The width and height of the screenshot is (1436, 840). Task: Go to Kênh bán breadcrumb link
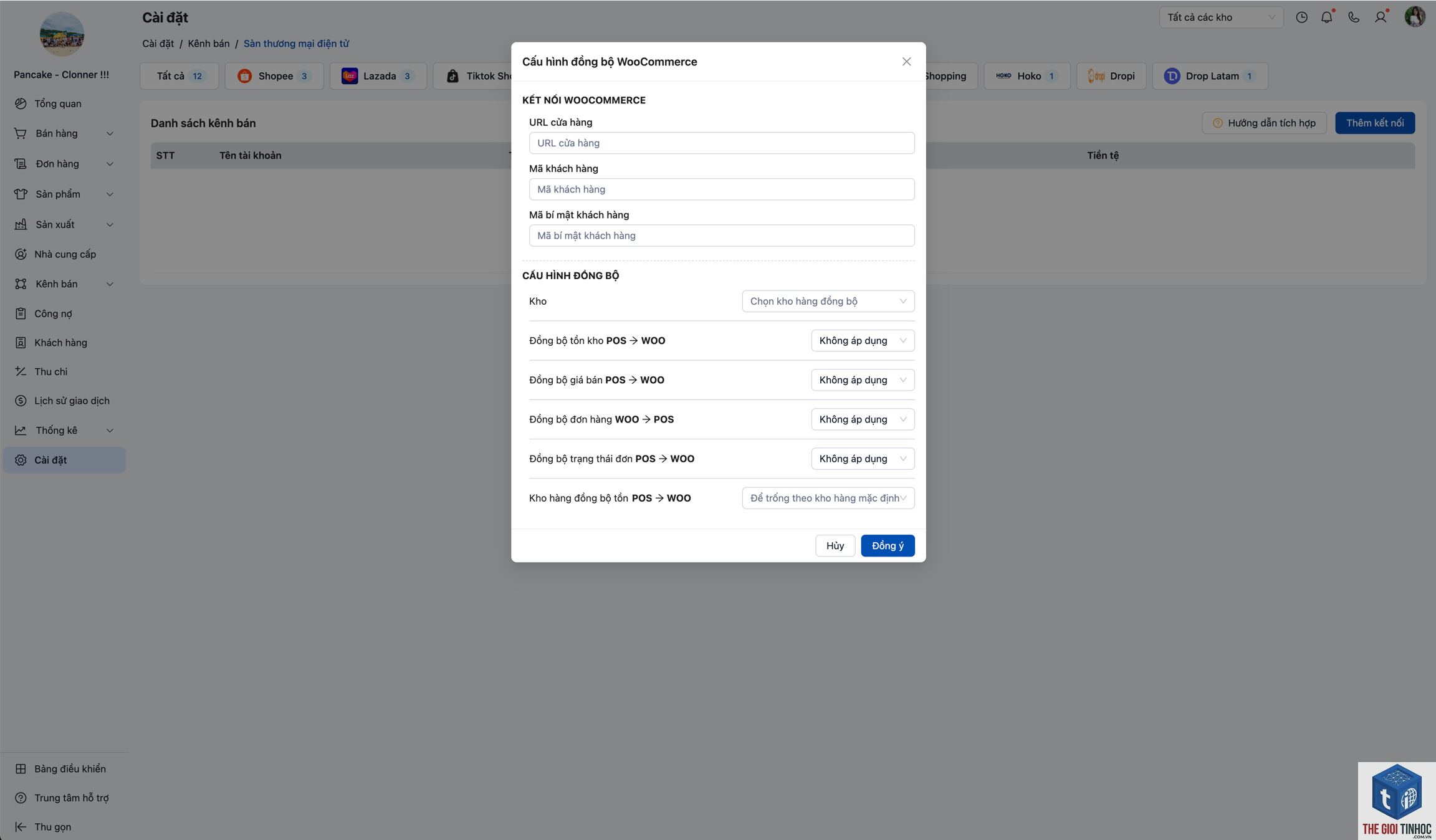[x=209, y=44]
